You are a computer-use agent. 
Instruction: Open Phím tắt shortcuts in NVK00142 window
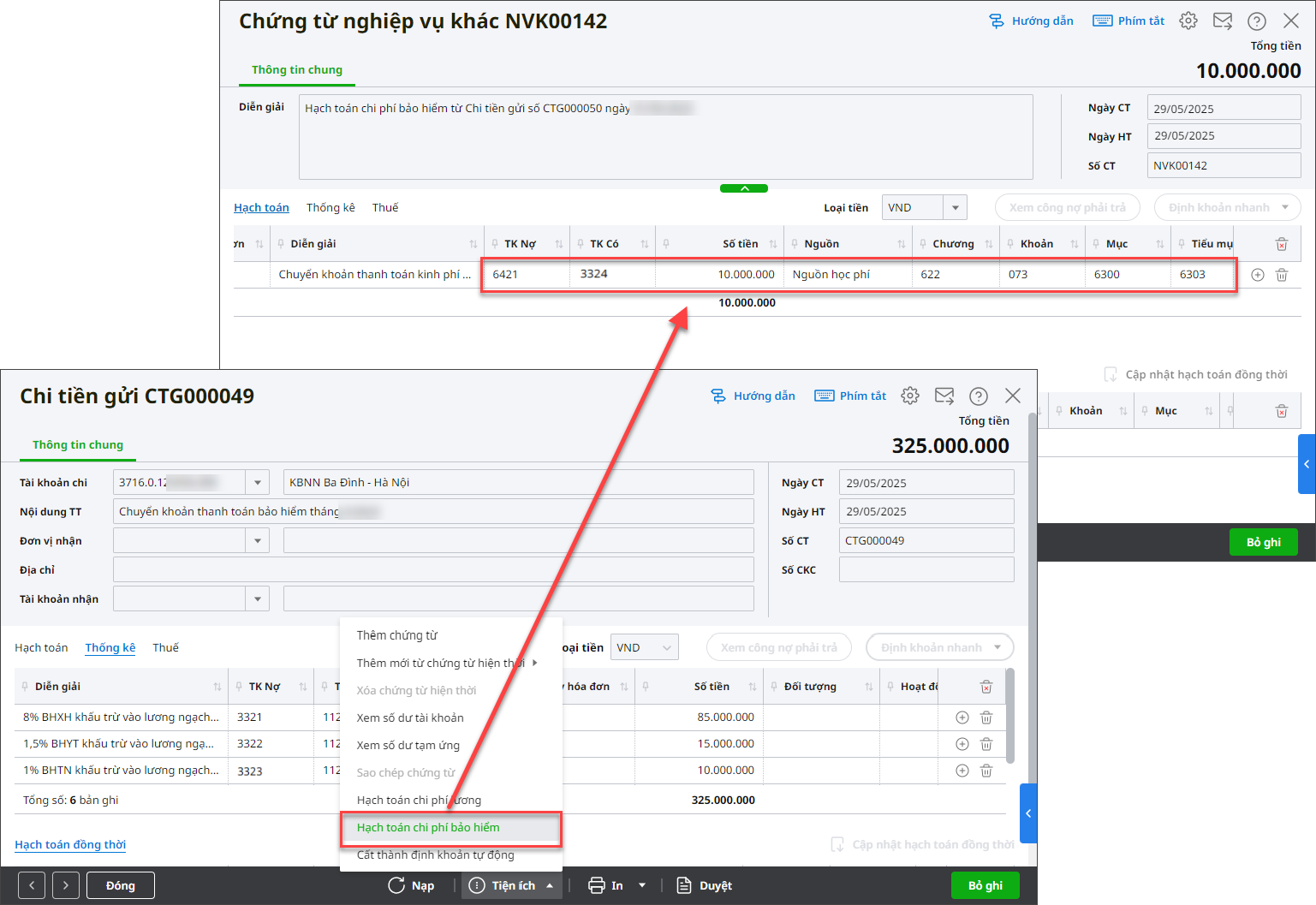tap(1128, 21)
